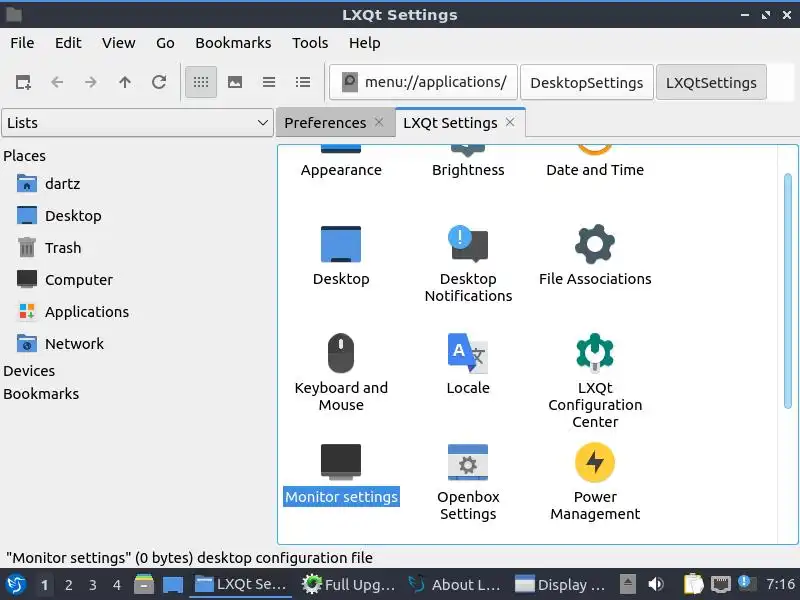Screen dimensions: 800x600
Task: Open a new tab with the toolbar icon
Action: 23,82
